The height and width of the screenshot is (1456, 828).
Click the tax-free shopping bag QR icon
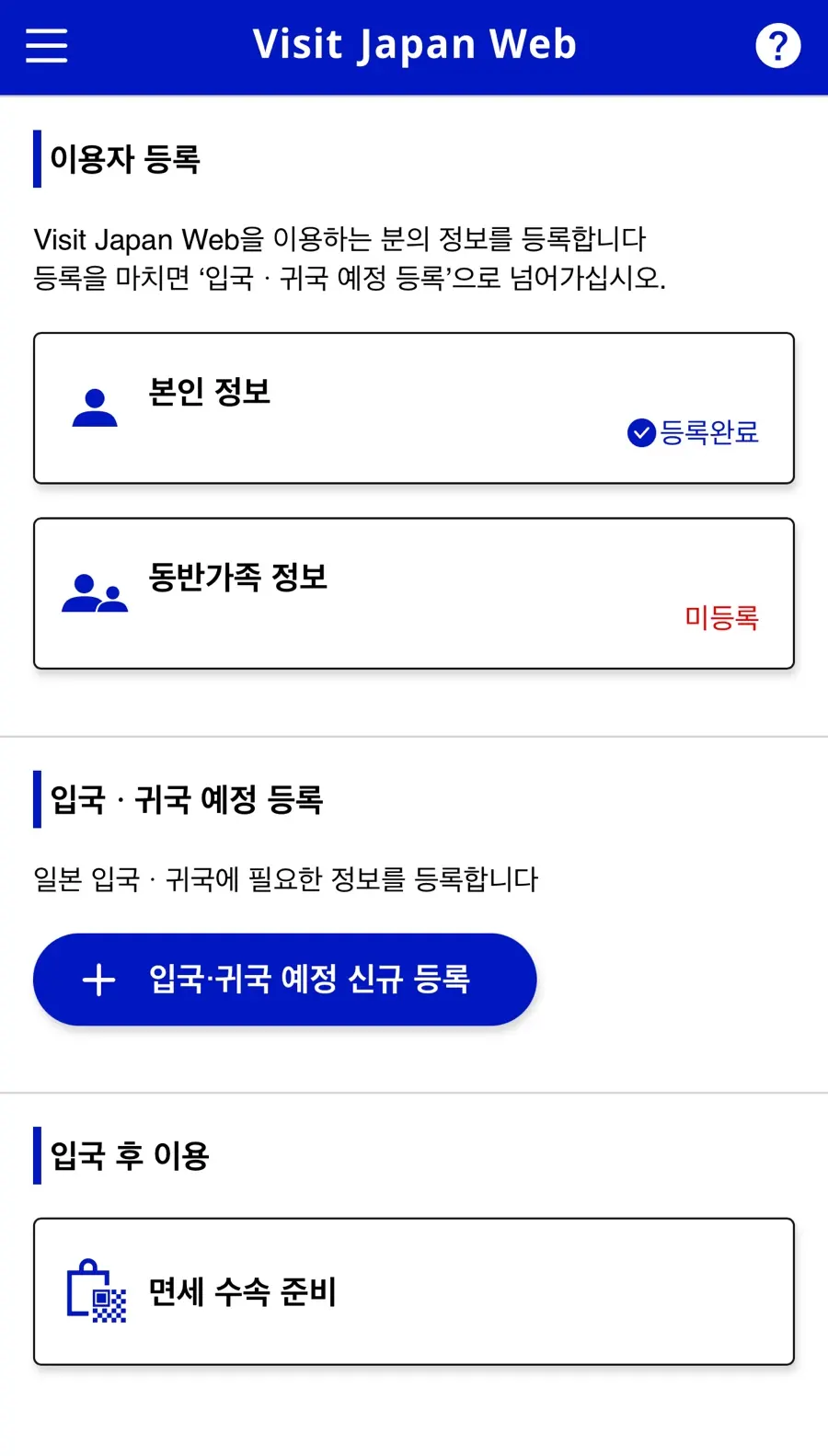coord(96,1291)
